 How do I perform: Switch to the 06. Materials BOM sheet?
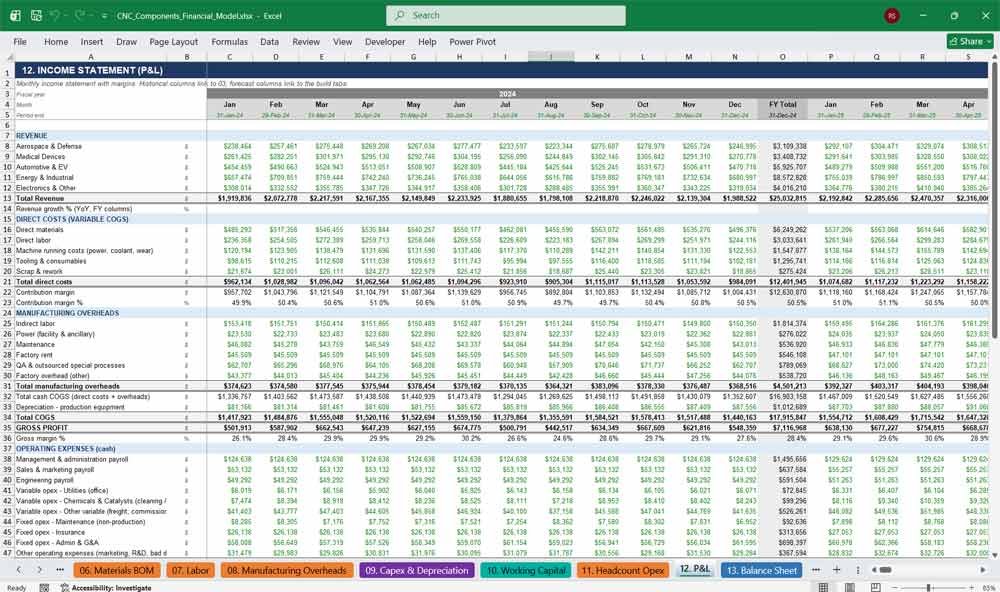point(117,570)
